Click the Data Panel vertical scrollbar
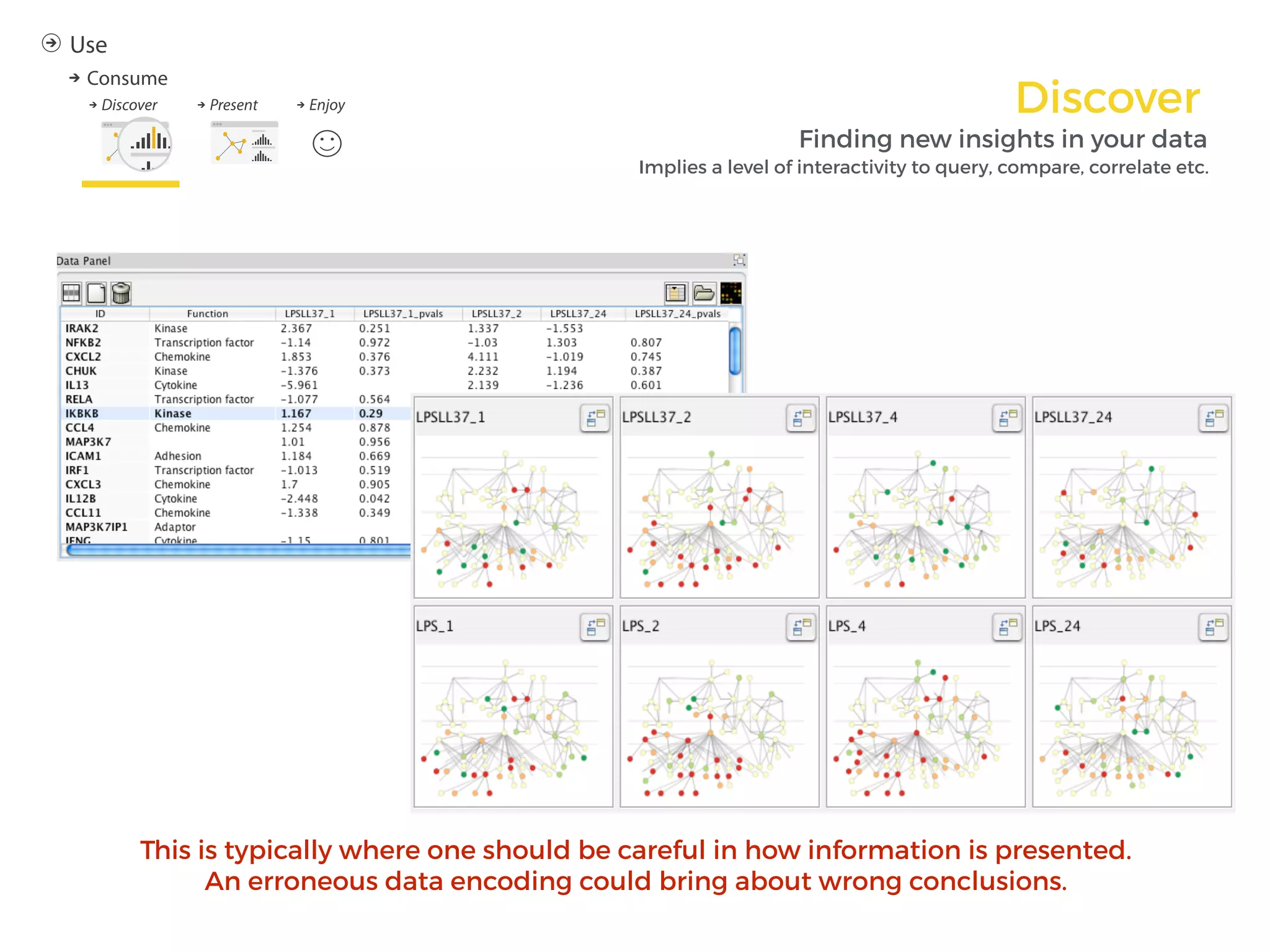 tap(735, 351)
